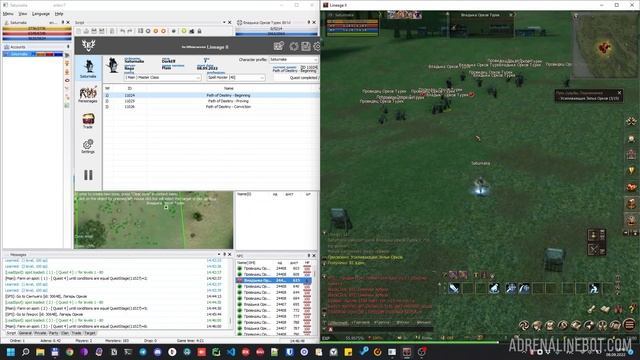Open the Personages section icon

click(x=88, y=94)
